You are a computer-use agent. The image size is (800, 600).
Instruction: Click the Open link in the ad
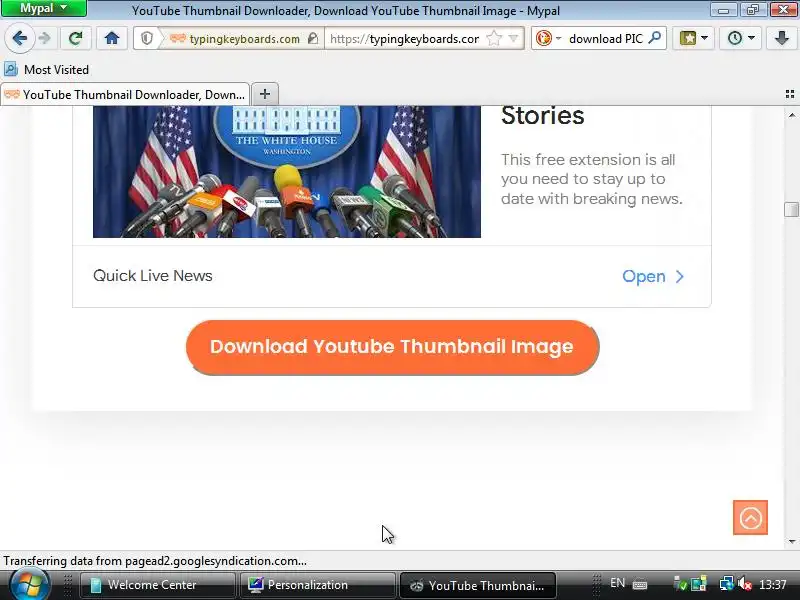coord(644,276)
